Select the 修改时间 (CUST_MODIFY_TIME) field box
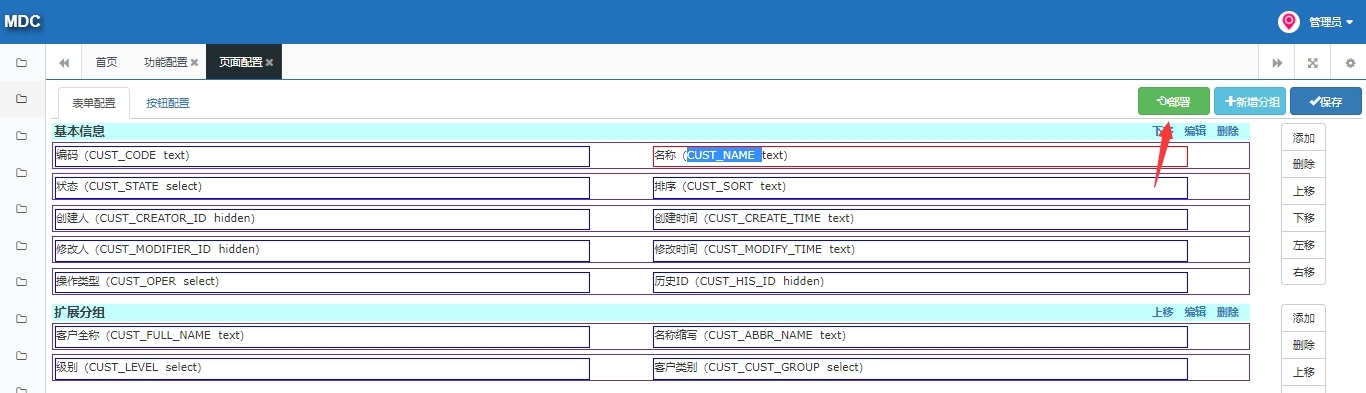 920,250
